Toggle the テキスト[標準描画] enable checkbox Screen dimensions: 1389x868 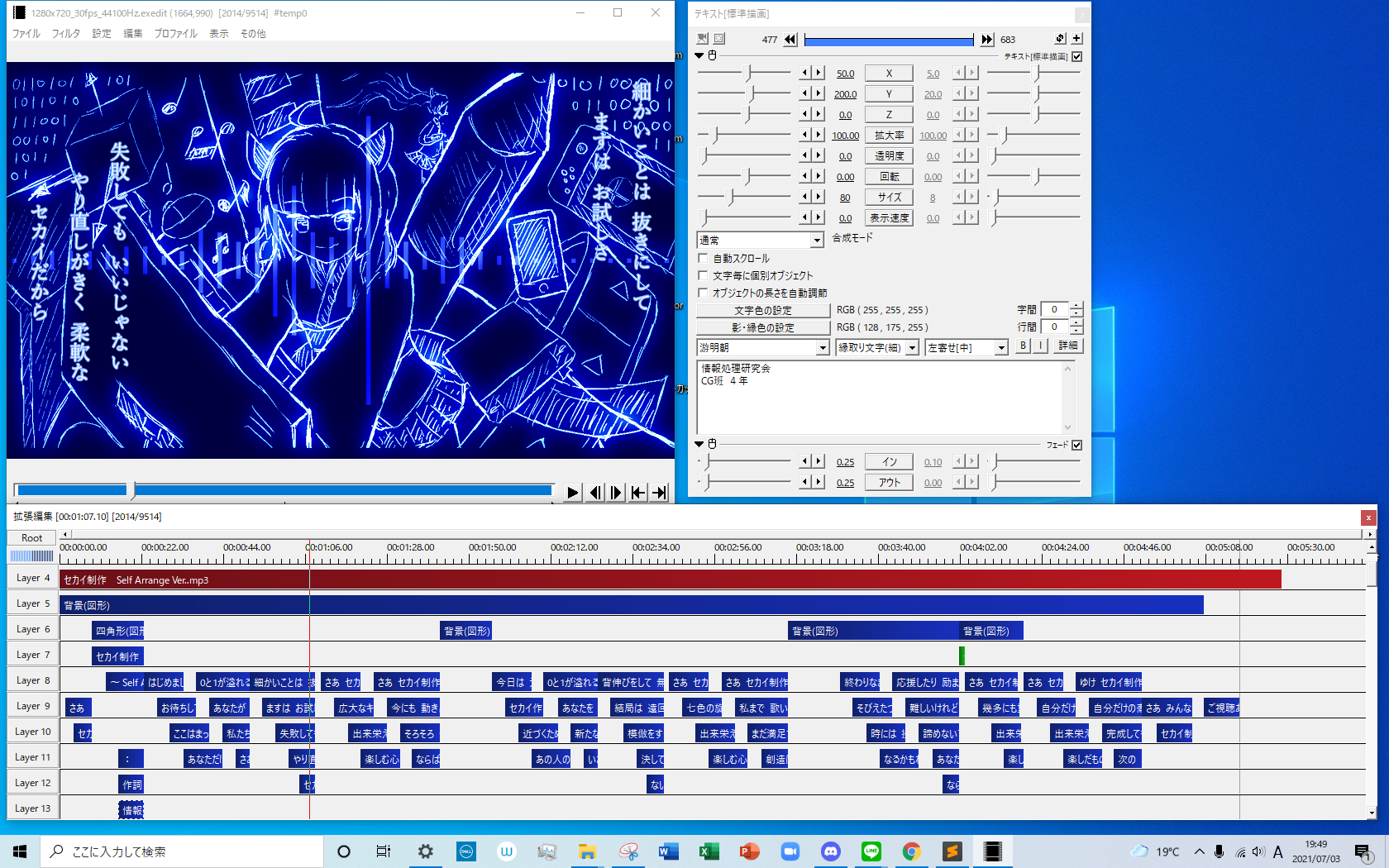pos(1076,56)
